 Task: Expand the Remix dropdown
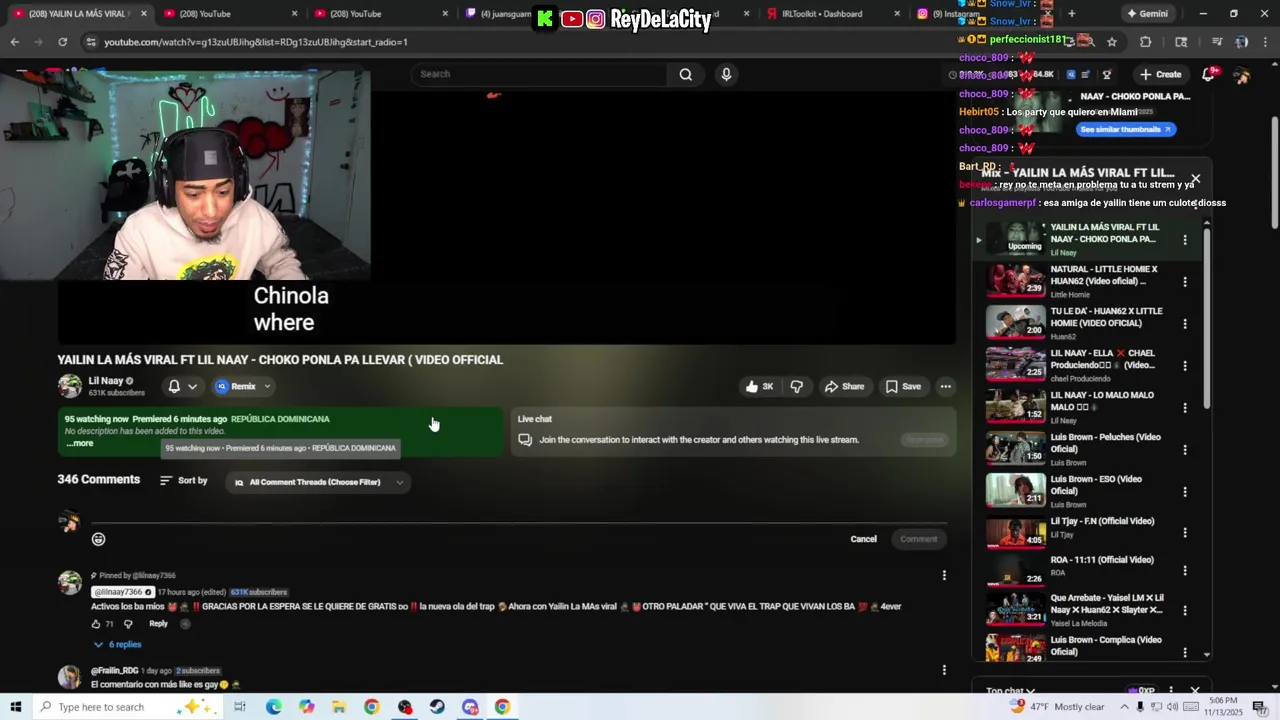pyautogui.click(x=244, y=386)
